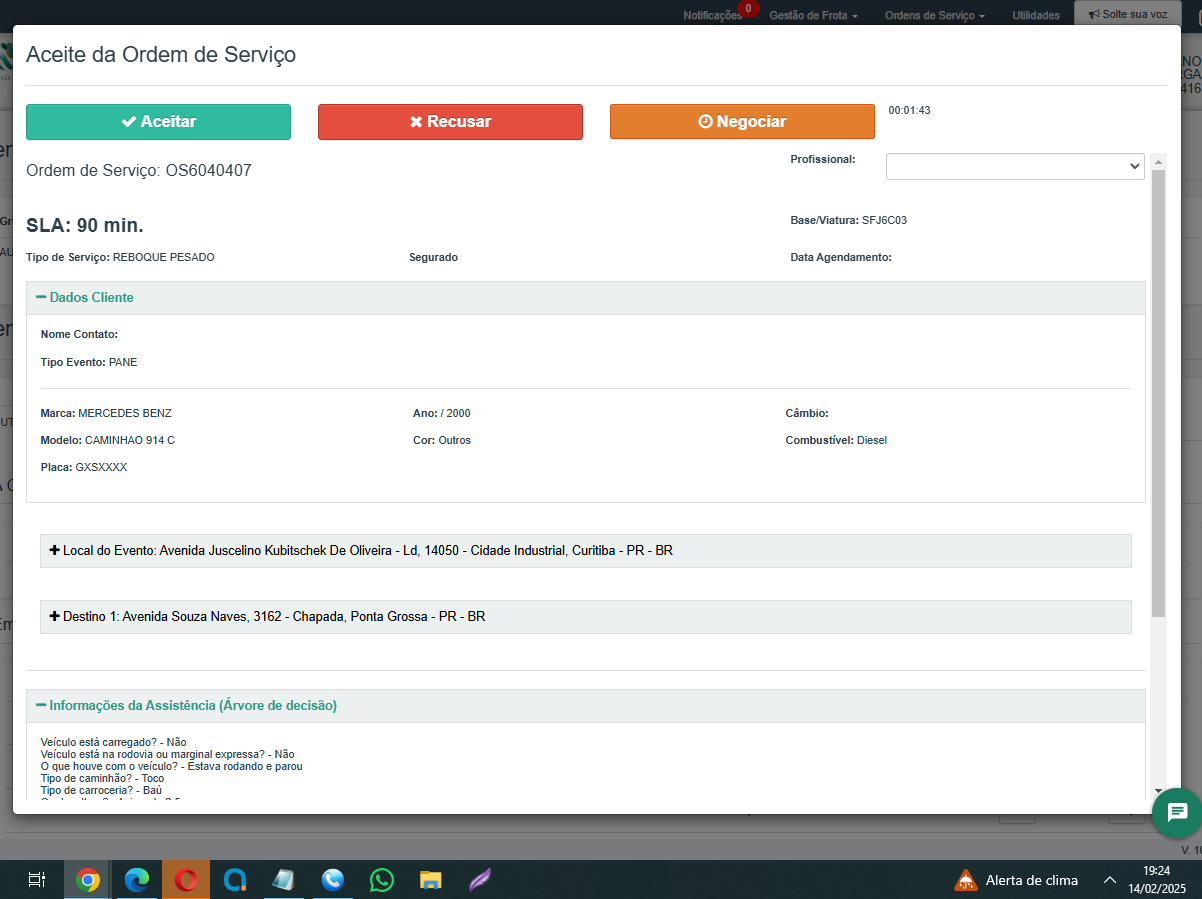Click the SLA: 90 min. heading
The width and height of the screenshot is (1202, 899).
pyautogui.click(x=85, y=225)
